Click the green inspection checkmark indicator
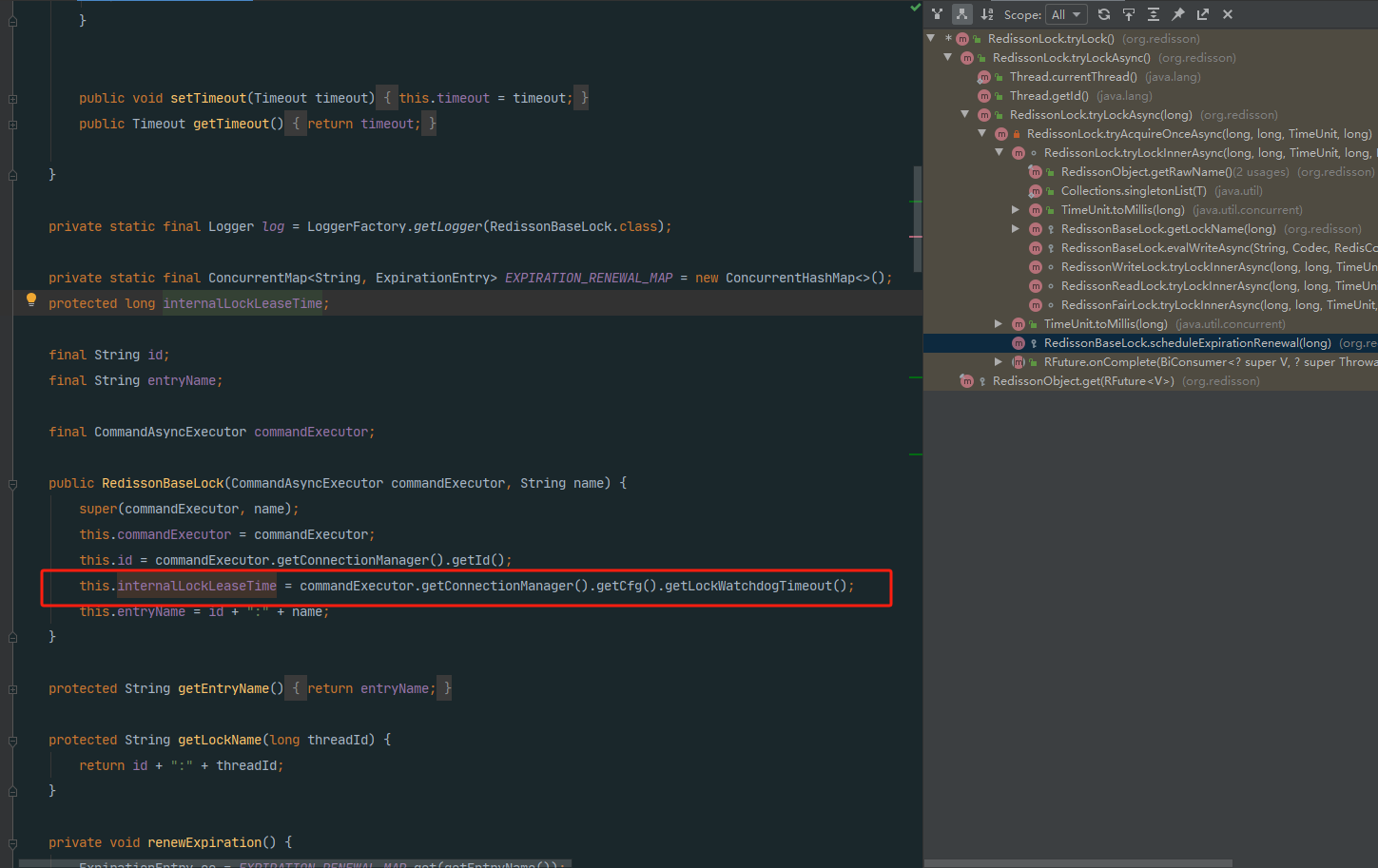Screen dimensions: 1378x868 coord(915,8)
